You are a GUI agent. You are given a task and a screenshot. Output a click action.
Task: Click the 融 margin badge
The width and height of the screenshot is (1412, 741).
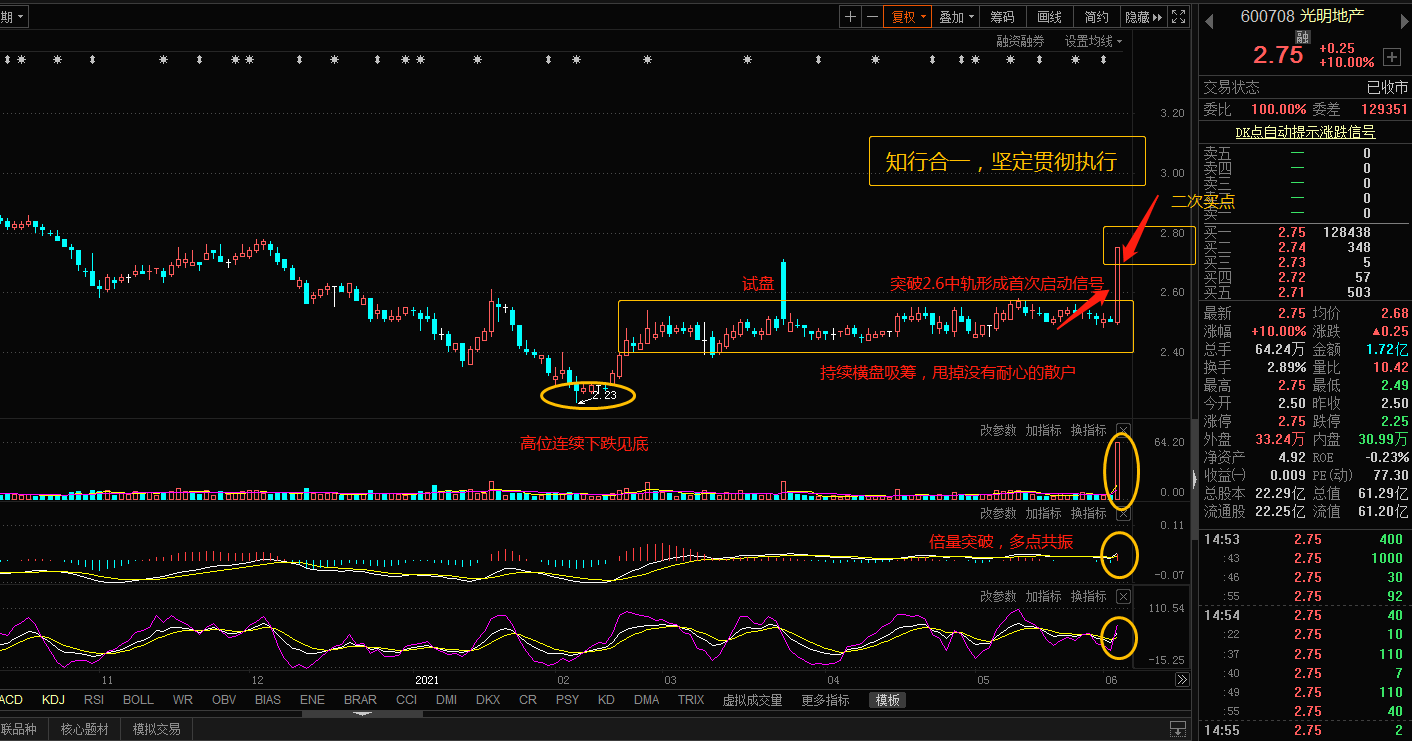[1302, 37]
